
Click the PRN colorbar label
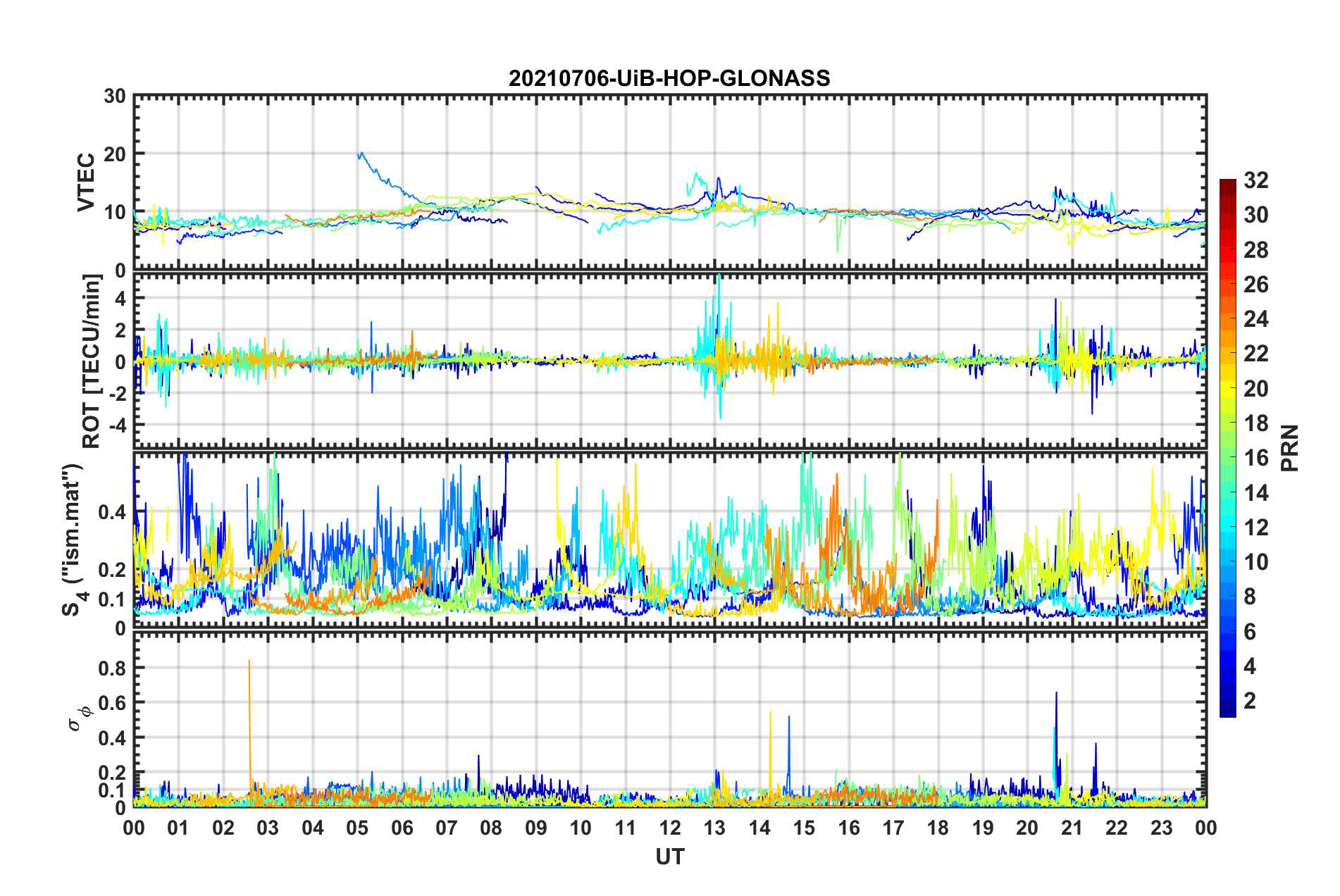tap(1290, 448)
